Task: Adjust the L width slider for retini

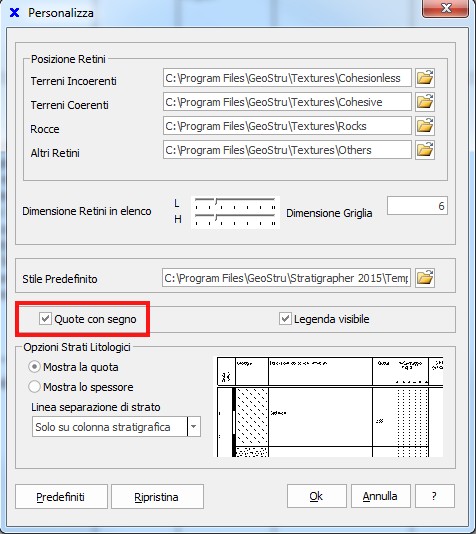Action: tap(235, 203)
